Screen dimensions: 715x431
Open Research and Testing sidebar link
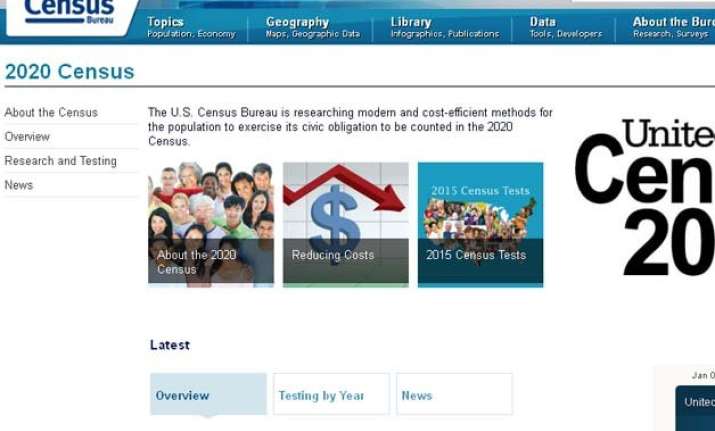(x=61, y=161)
